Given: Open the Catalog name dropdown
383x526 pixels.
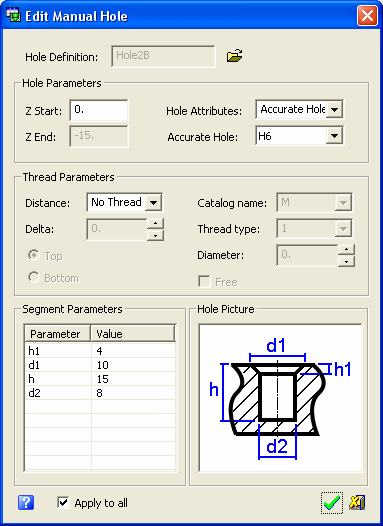Looking at the screenshot, I should (x=343, y=202).
